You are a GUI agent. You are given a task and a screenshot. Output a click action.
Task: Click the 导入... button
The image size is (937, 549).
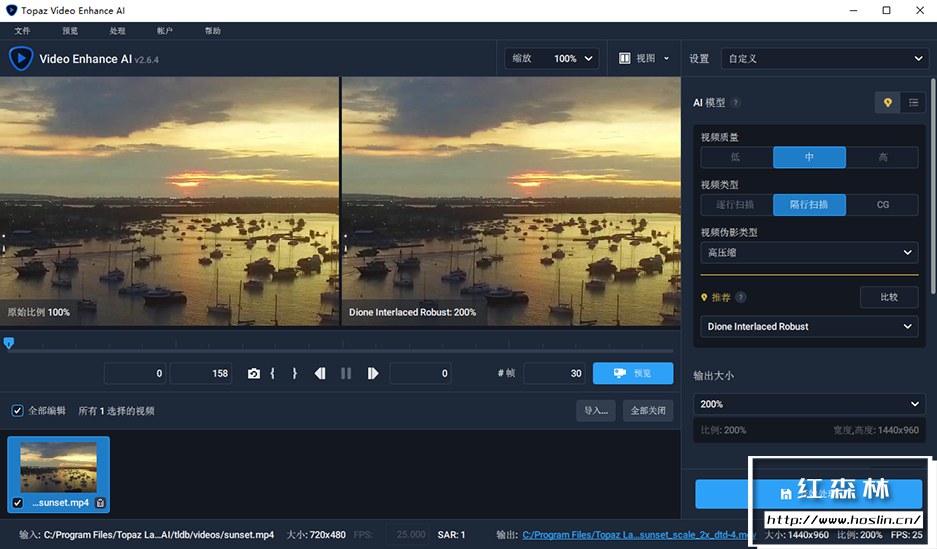point(596,410)
